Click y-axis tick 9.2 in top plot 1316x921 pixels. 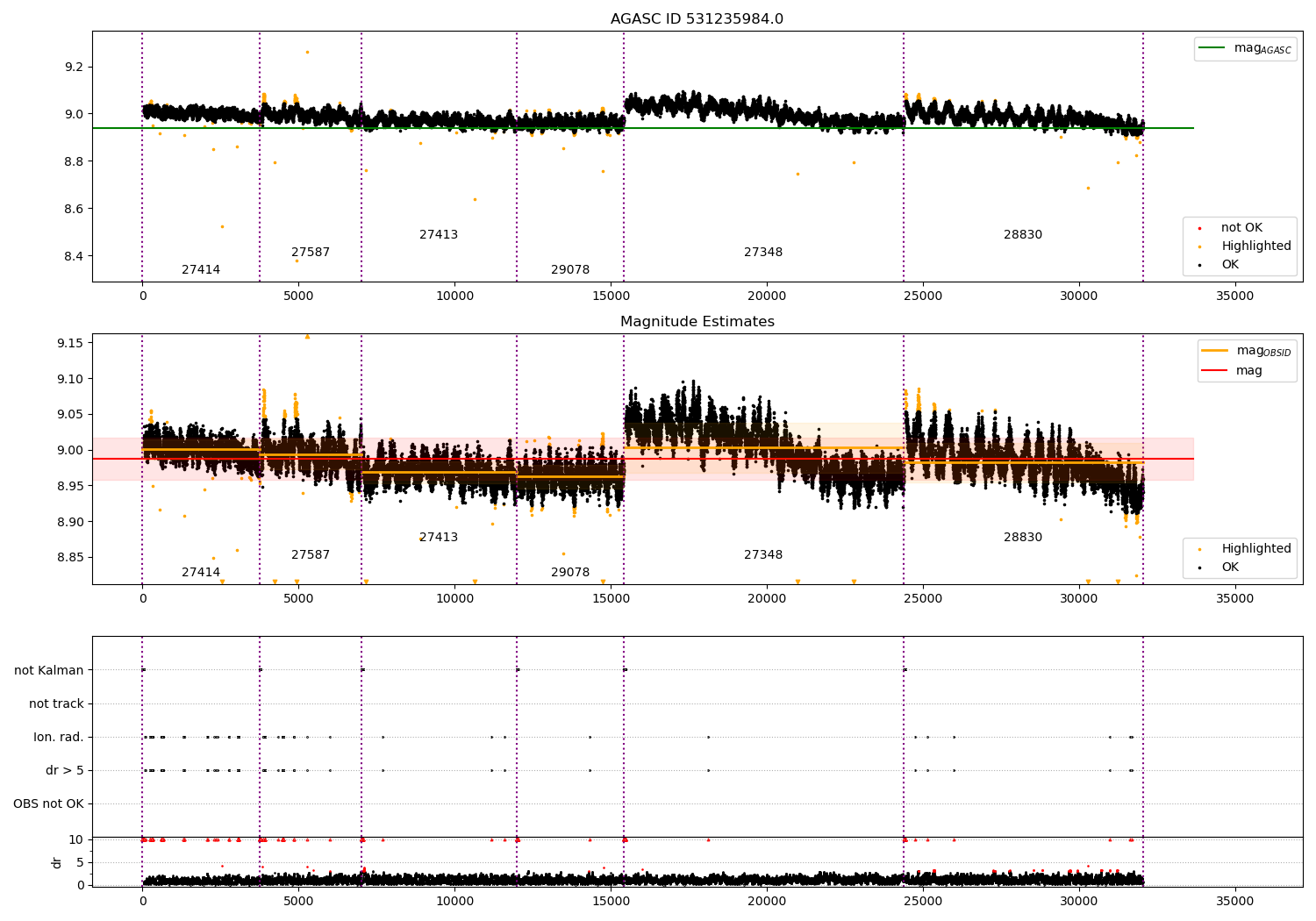[74, 68]
